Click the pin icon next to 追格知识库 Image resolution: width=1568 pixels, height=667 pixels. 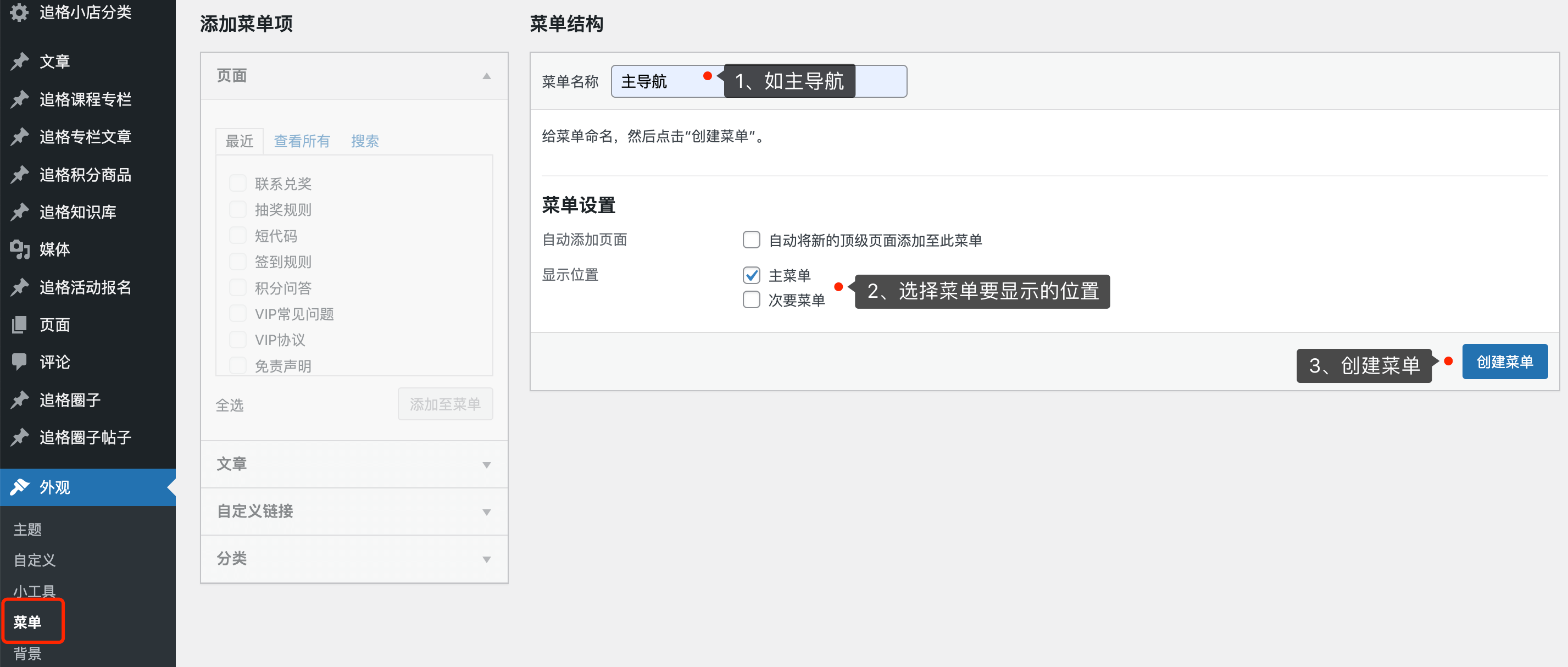19,212
